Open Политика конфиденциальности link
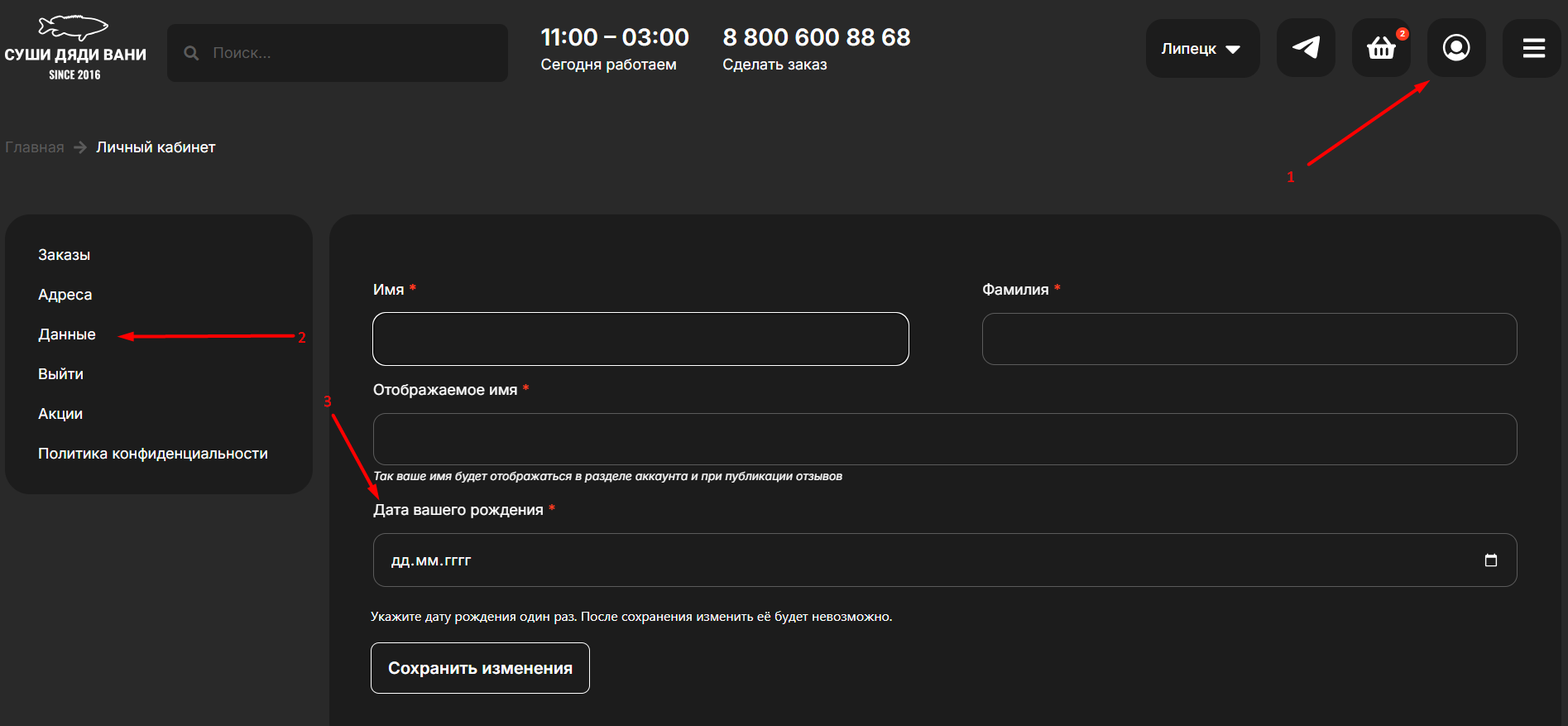This screenshot has height=726, width=1568. [152, 454]
